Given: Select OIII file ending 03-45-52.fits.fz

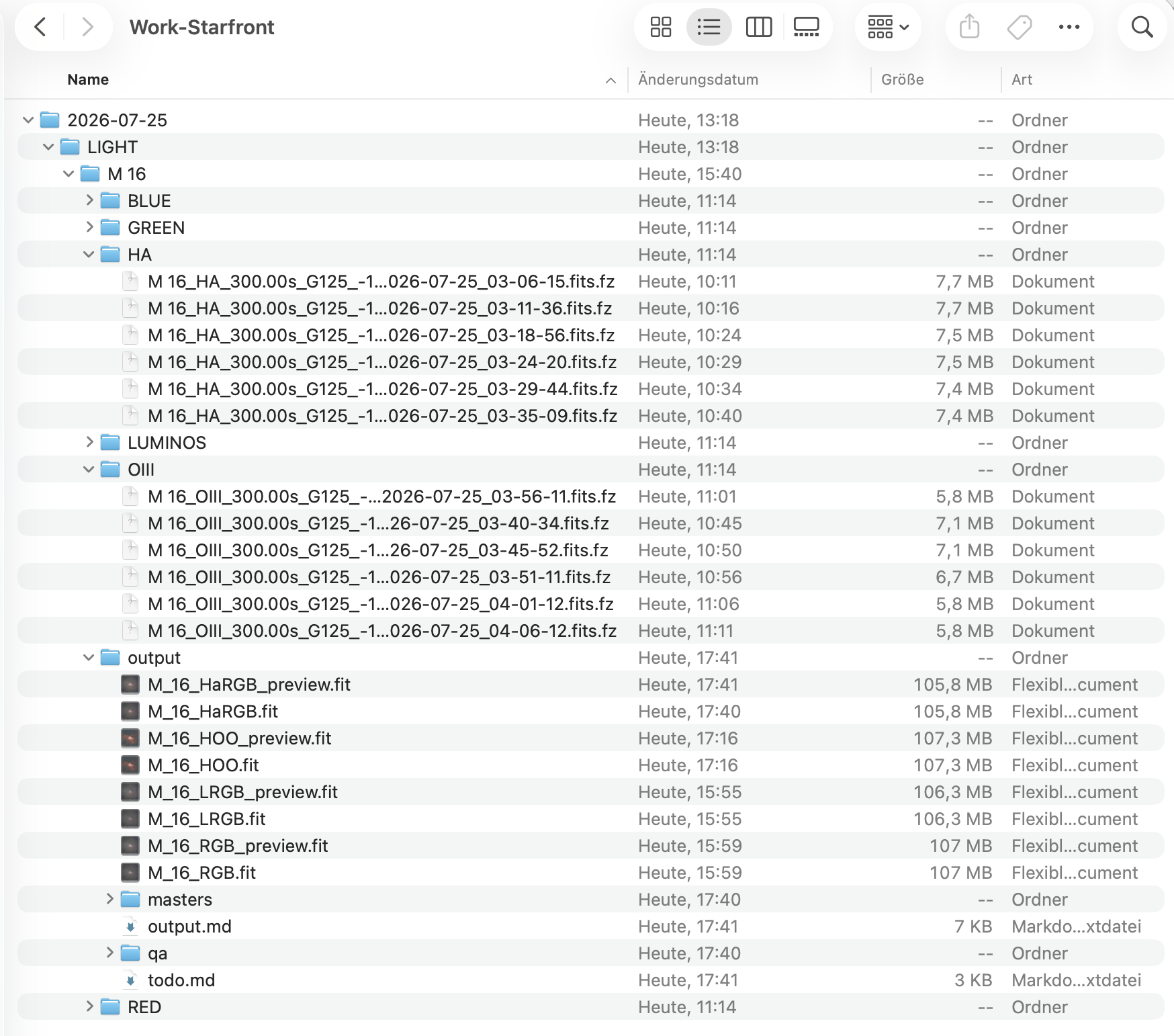Looking at the screenshot, I should tap(378, 550).
